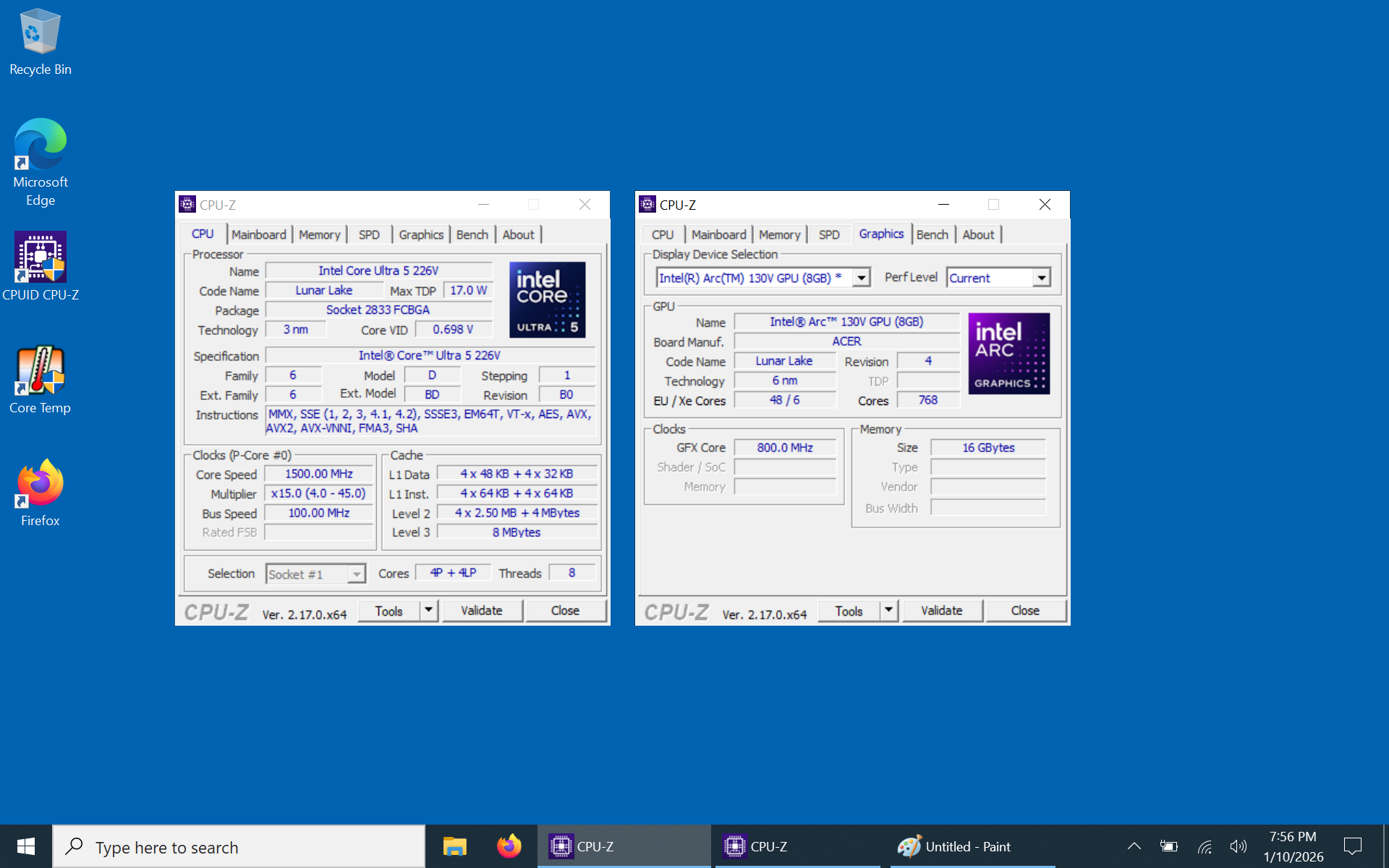1389x868 pixels.
Task: Switch to Mainboard tab in left CPU-Z
Action: tap(259, 234)
